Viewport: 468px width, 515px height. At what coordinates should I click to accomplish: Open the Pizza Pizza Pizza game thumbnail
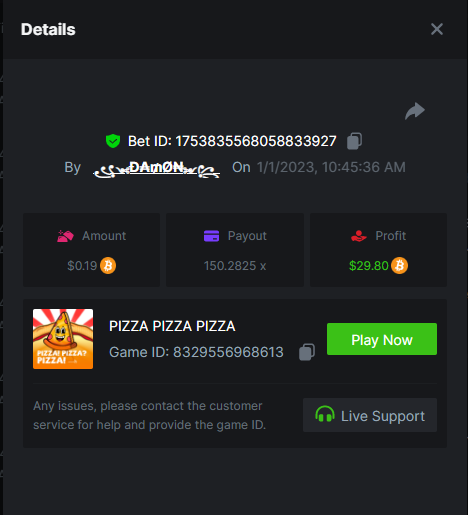(63, 339)
